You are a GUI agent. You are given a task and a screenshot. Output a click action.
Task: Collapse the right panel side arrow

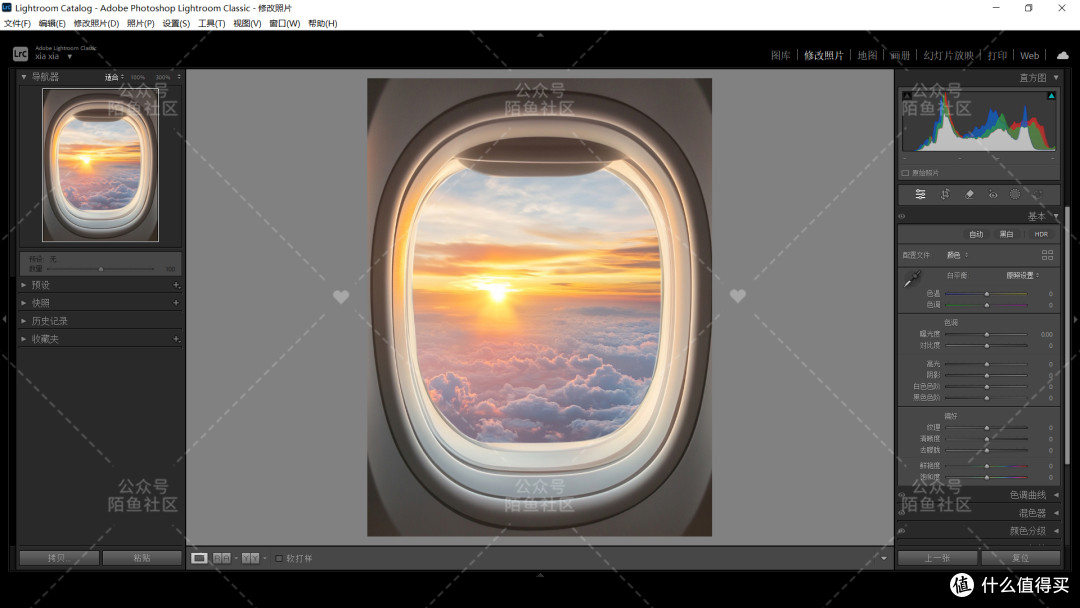click(x=1075, y=319)
